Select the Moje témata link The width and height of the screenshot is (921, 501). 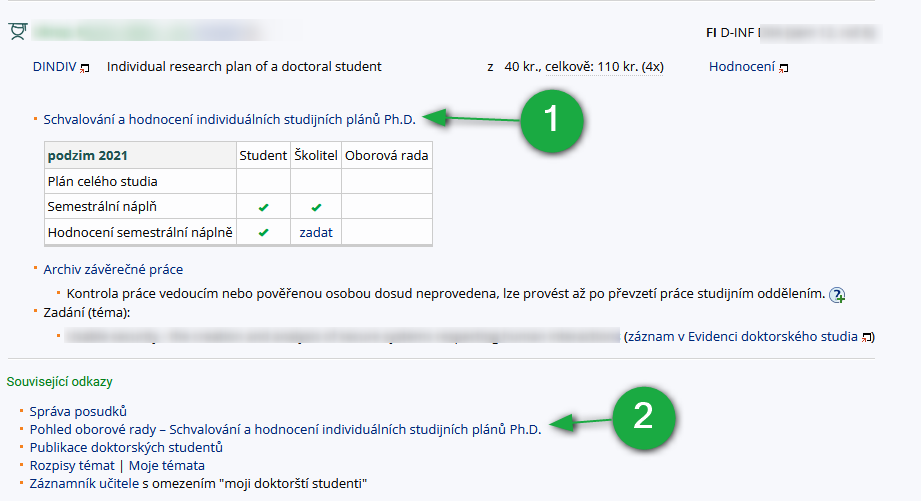pyautogui.click(x=167, y=465)
